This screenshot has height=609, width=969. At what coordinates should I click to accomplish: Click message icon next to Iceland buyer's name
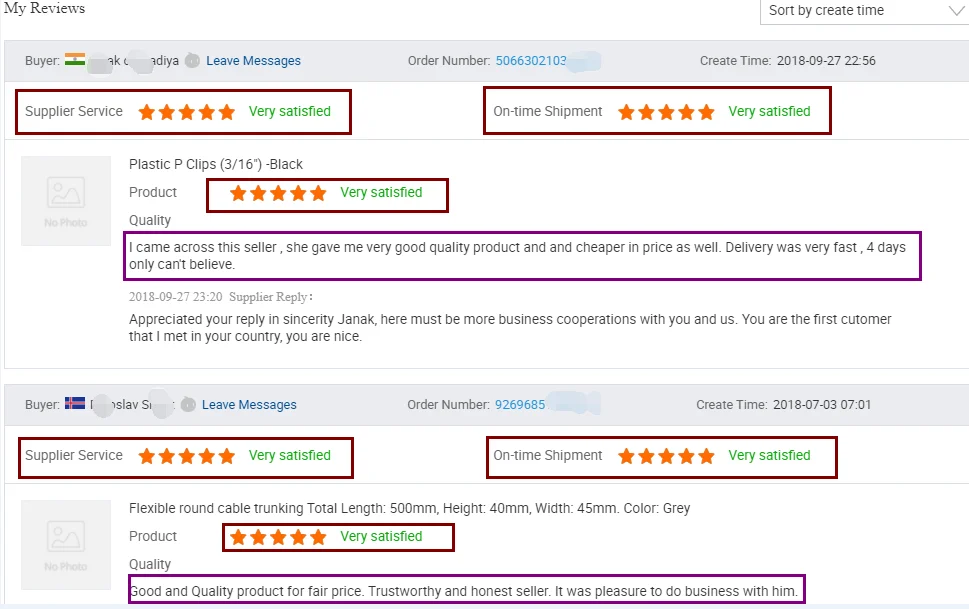coord(188,405)
